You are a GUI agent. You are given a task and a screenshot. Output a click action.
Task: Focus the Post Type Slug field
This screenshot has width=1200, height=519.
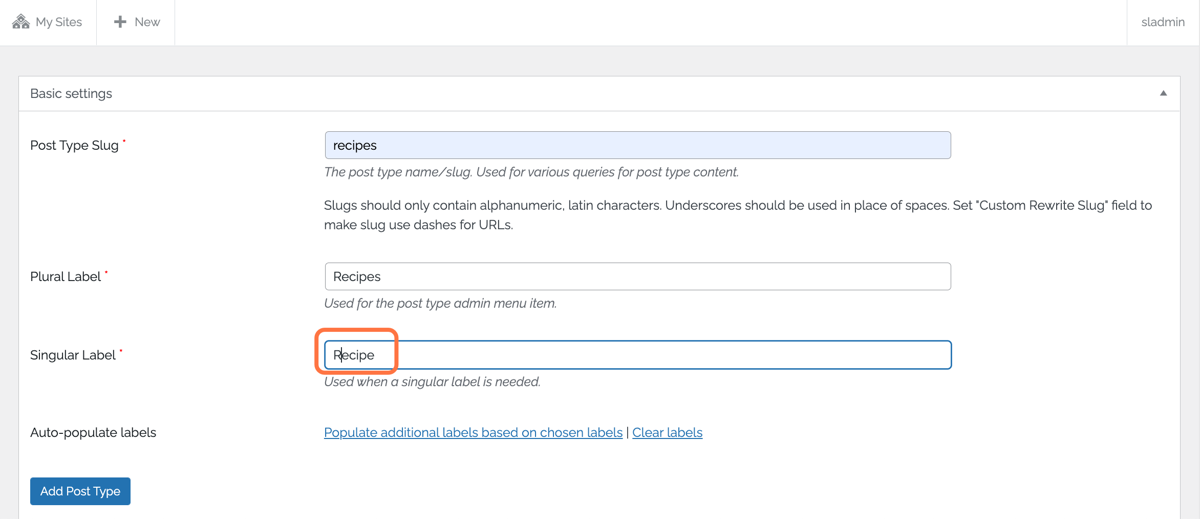pos(637,145)
